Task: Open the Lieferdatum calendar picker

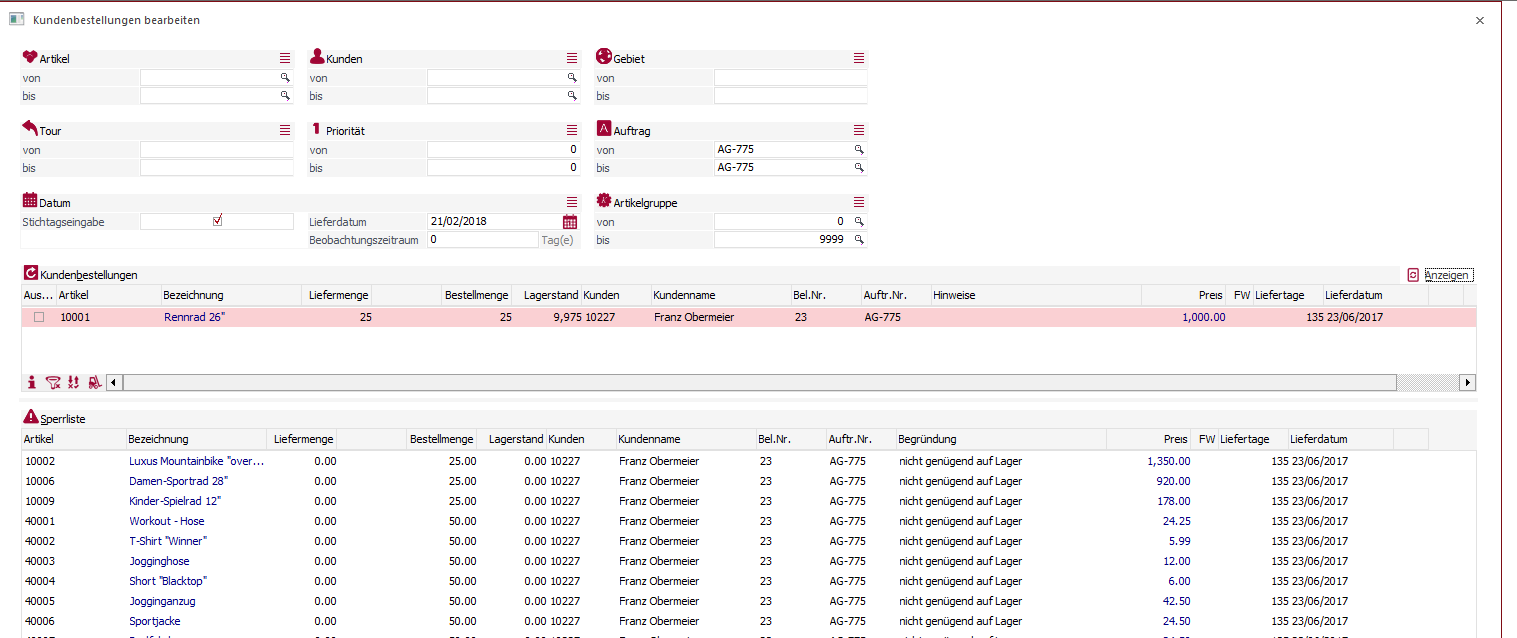Action: pyautogui.click(x=570, y=222)
